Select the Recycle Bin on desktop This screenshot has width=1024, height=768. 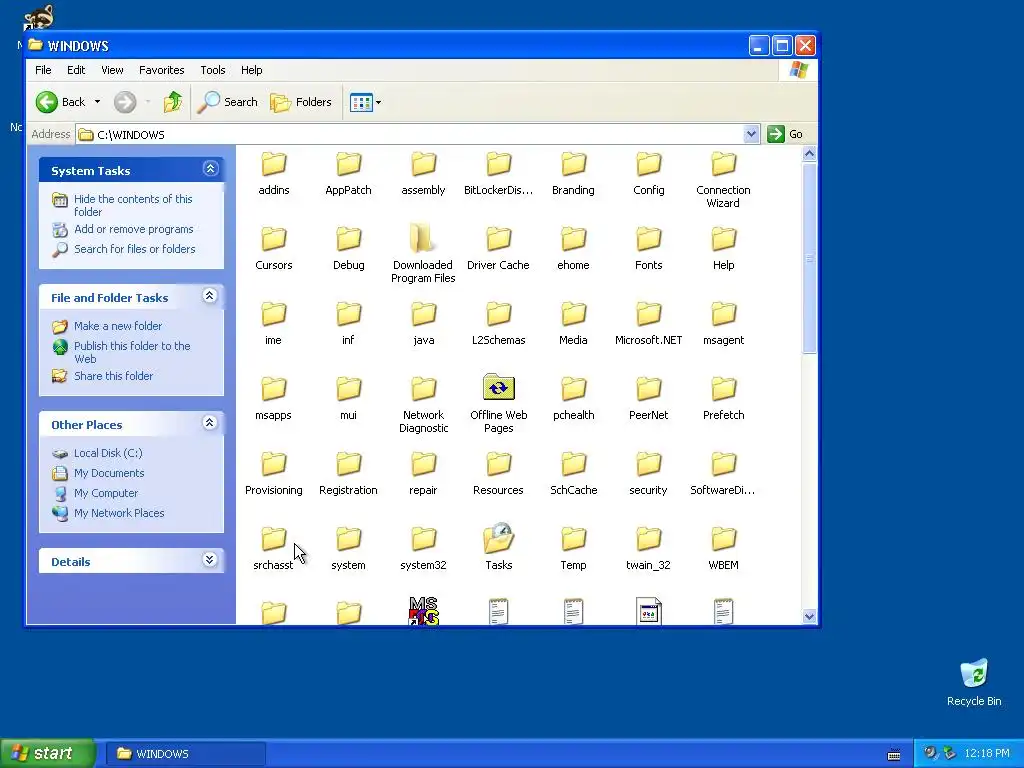[974, 682]
